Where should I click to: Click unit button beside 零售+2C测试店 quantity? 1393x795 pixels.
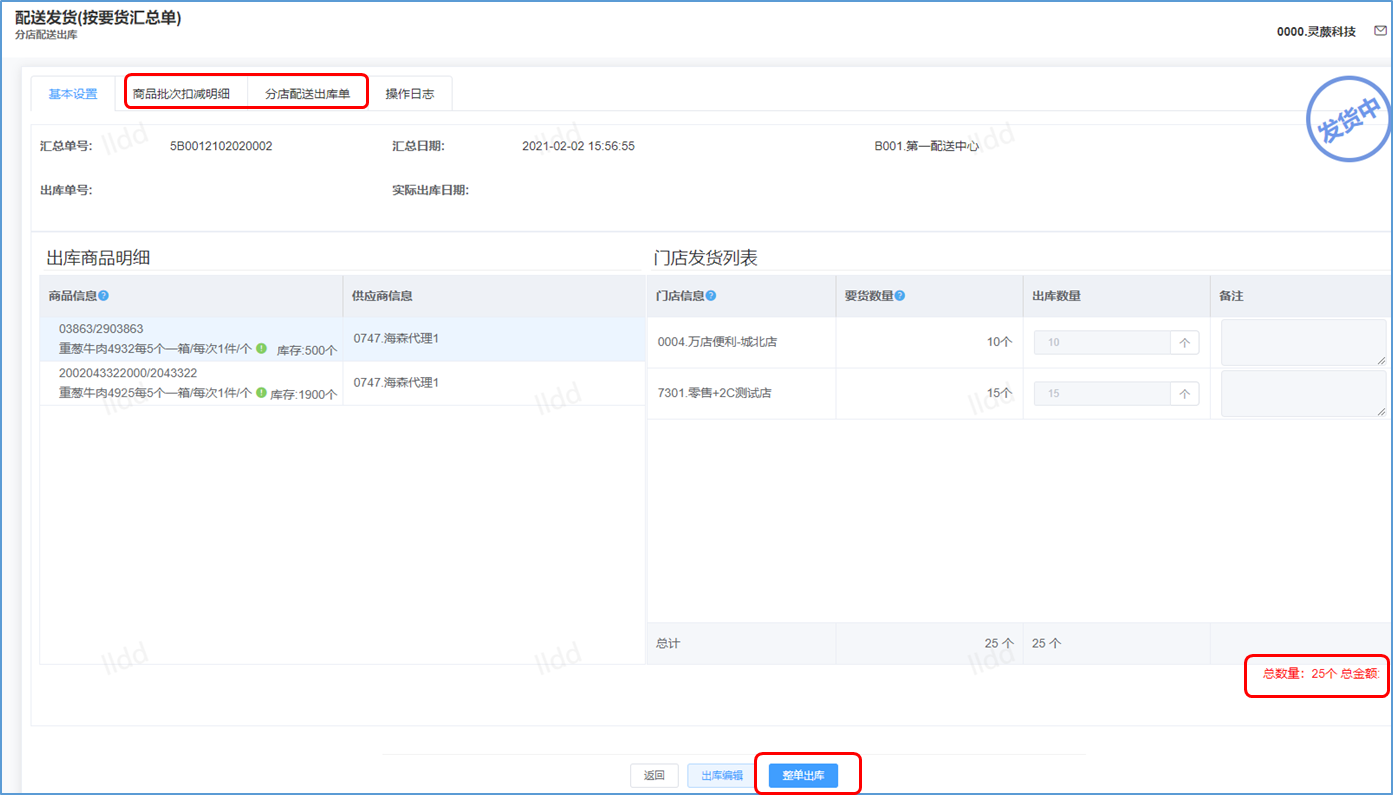pos(1185,394)
